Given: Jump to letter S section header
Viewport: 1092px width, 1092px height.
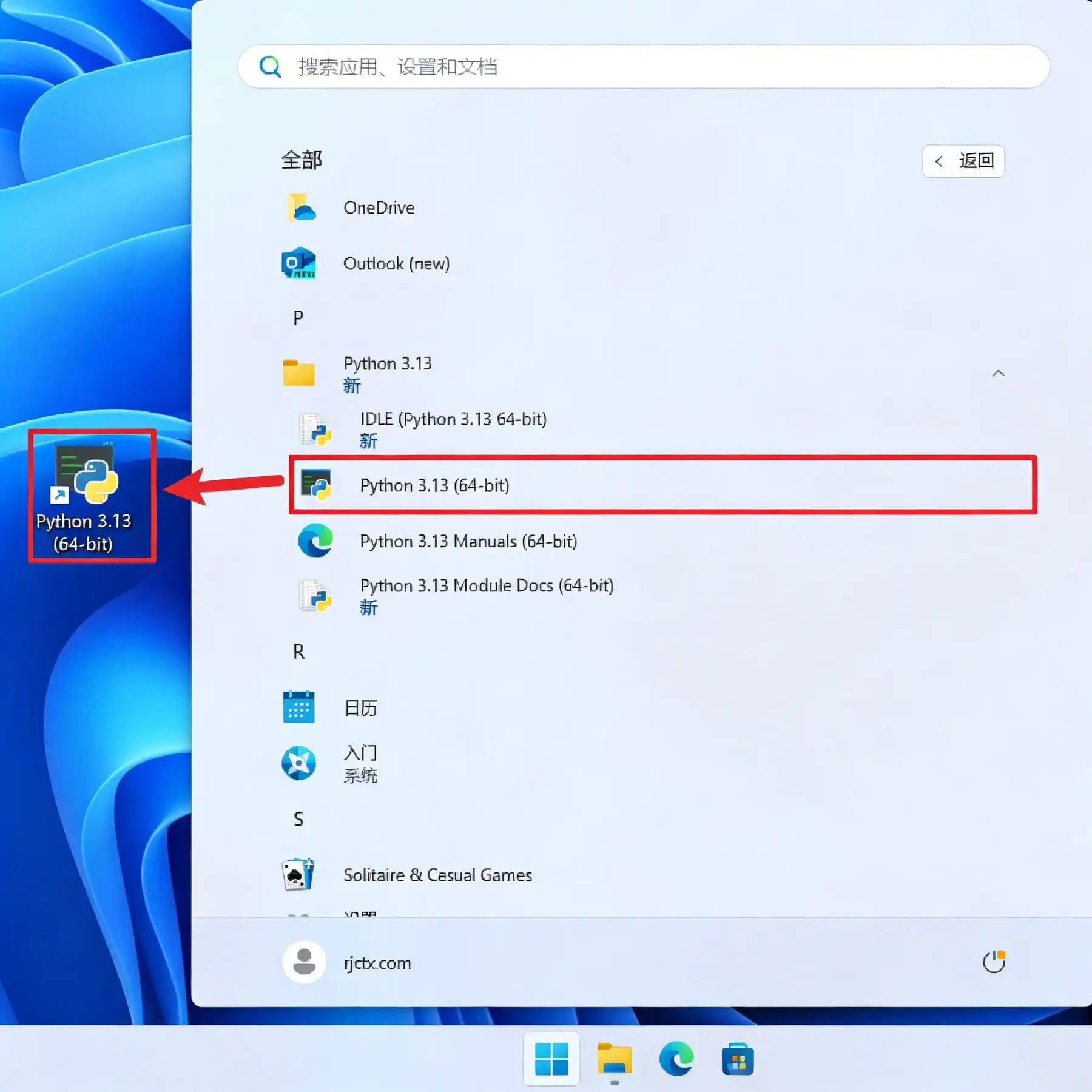Looking at the screenshot, I should click(298, 819).
